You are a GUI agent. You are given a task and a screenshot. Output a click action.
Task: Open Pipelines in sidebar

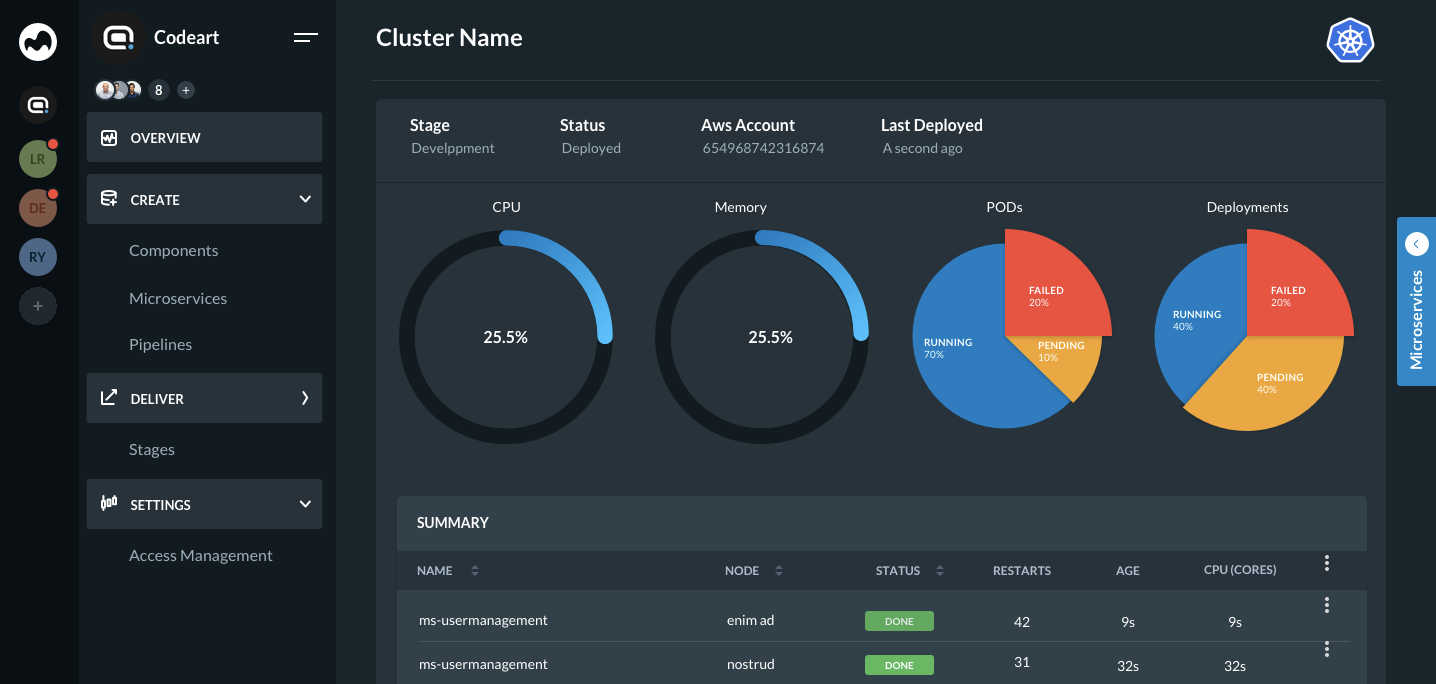click(160, 345)
